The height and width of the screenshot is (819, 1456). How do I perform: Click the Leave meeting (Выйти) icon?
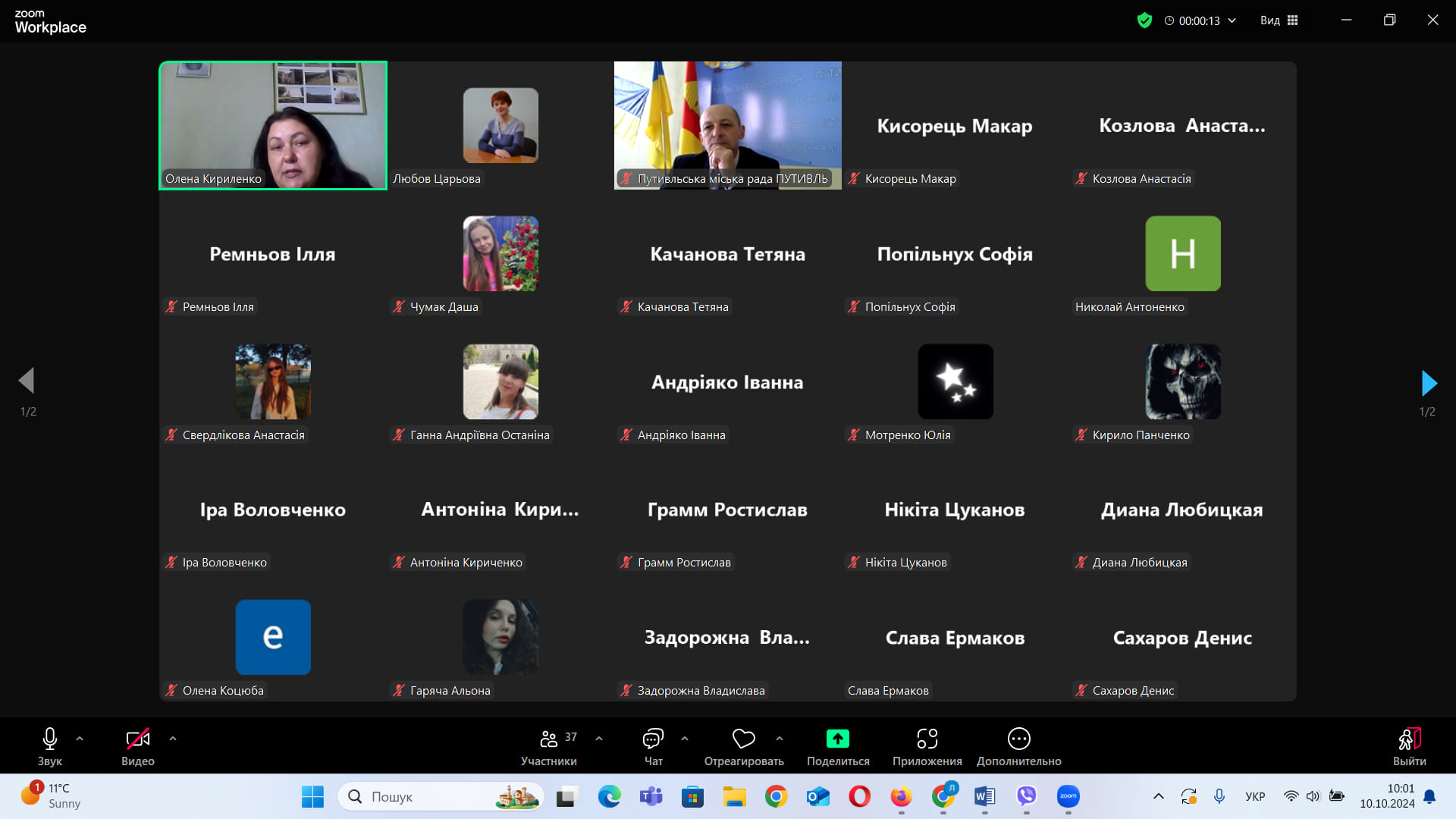click(1409, 739)
